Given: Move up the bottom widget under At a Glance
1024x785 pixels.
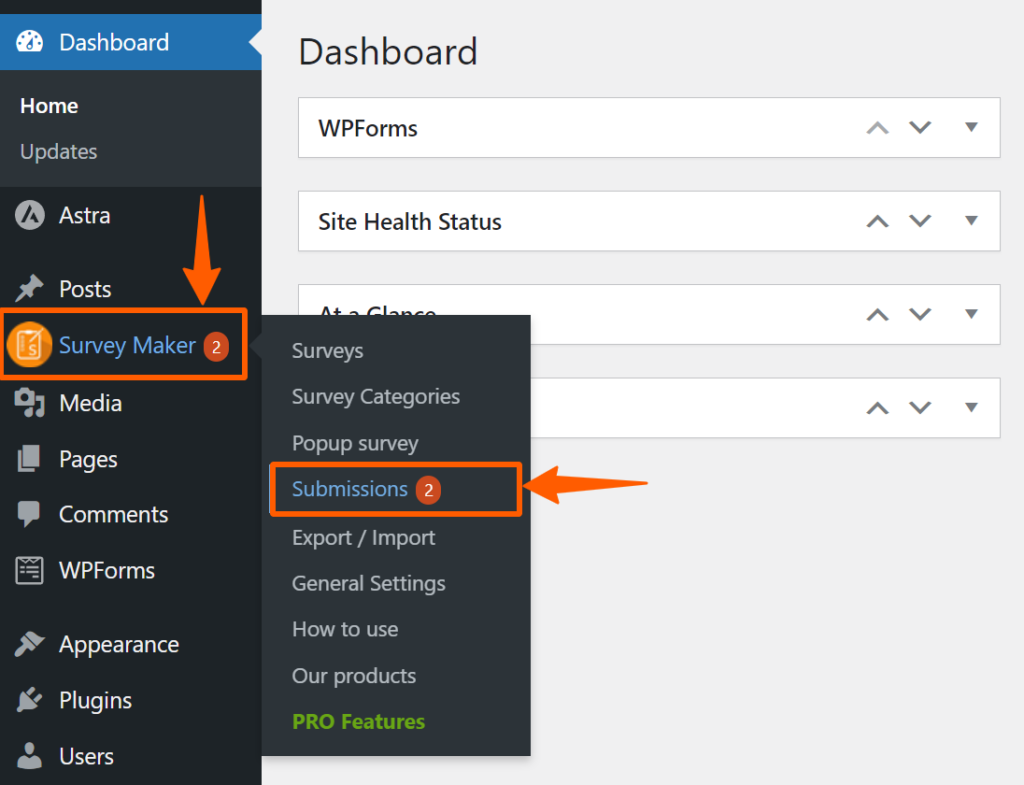Looking at the screenshot, I should tap(878, 408).
